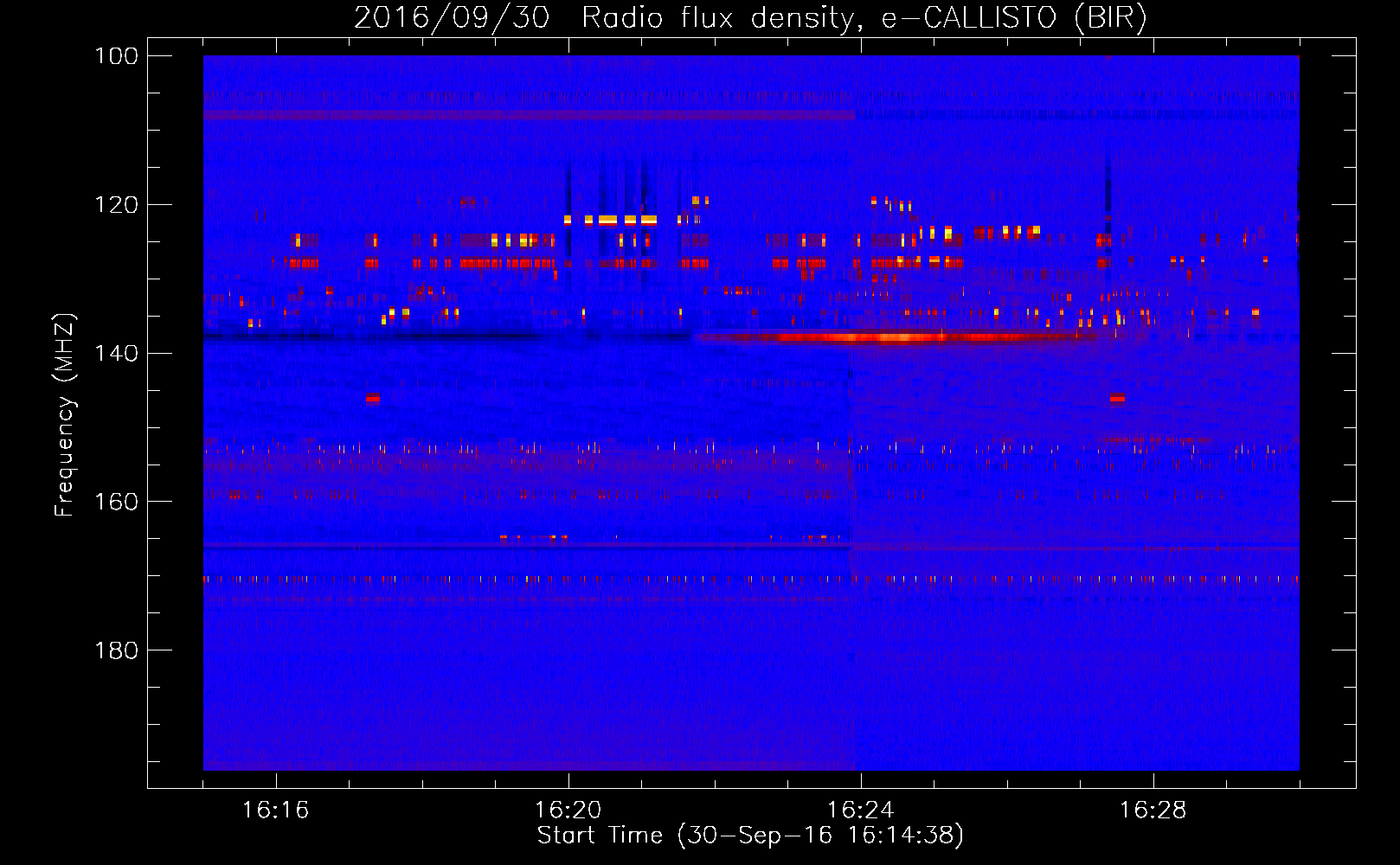Screen dimensions: 1400x865
Task: Click the 'Start Time (30-Sep-16 16:14:38)' label
Action: 750,836
